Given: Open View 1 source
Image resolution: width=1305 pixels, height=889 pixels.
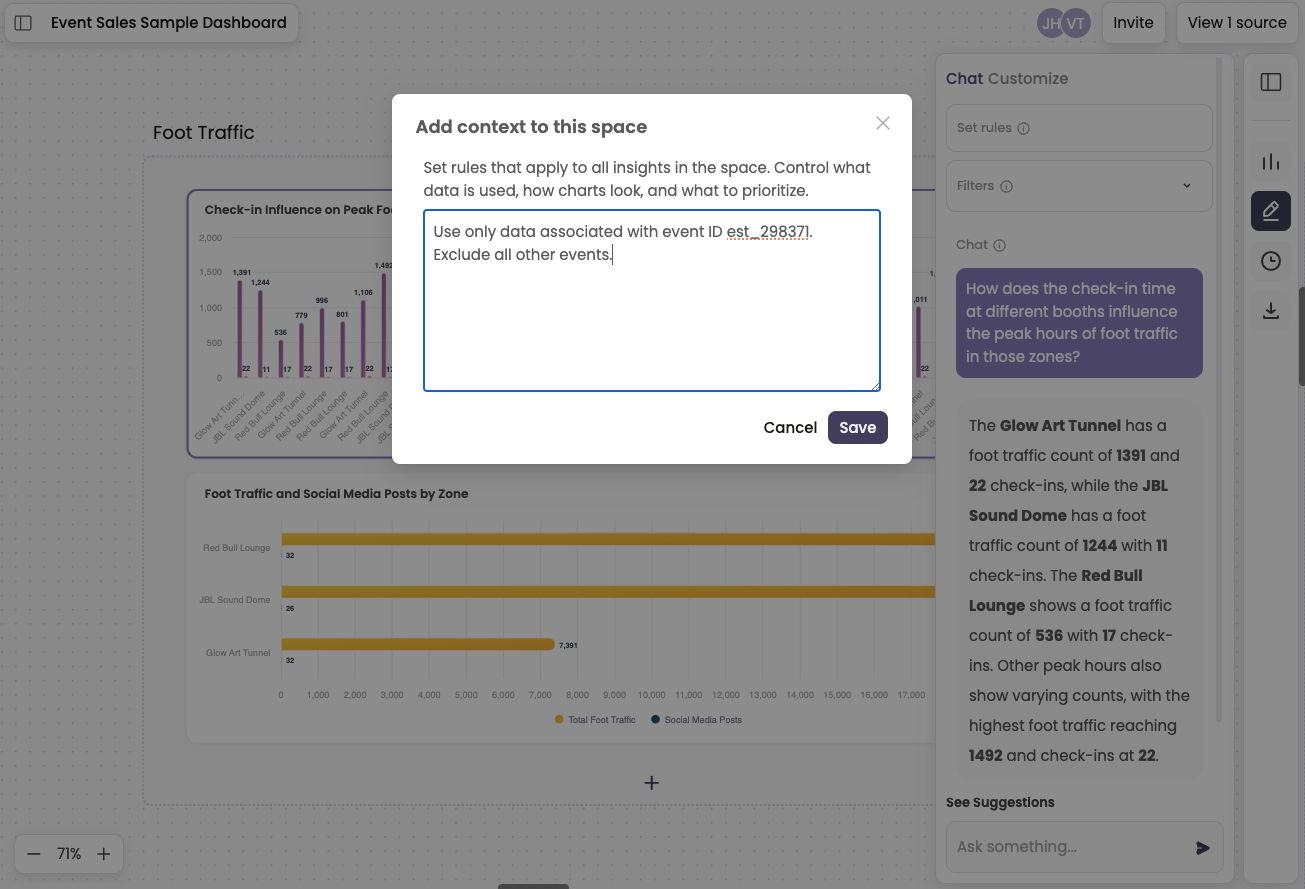Looking at the screenshot, I should (1236, 23).
